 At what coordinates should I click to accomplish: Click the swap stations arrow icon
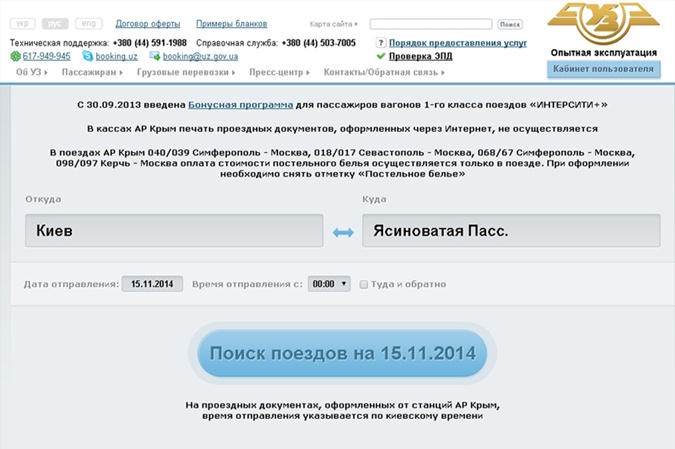pyautogui.click(x=343, y=232)
